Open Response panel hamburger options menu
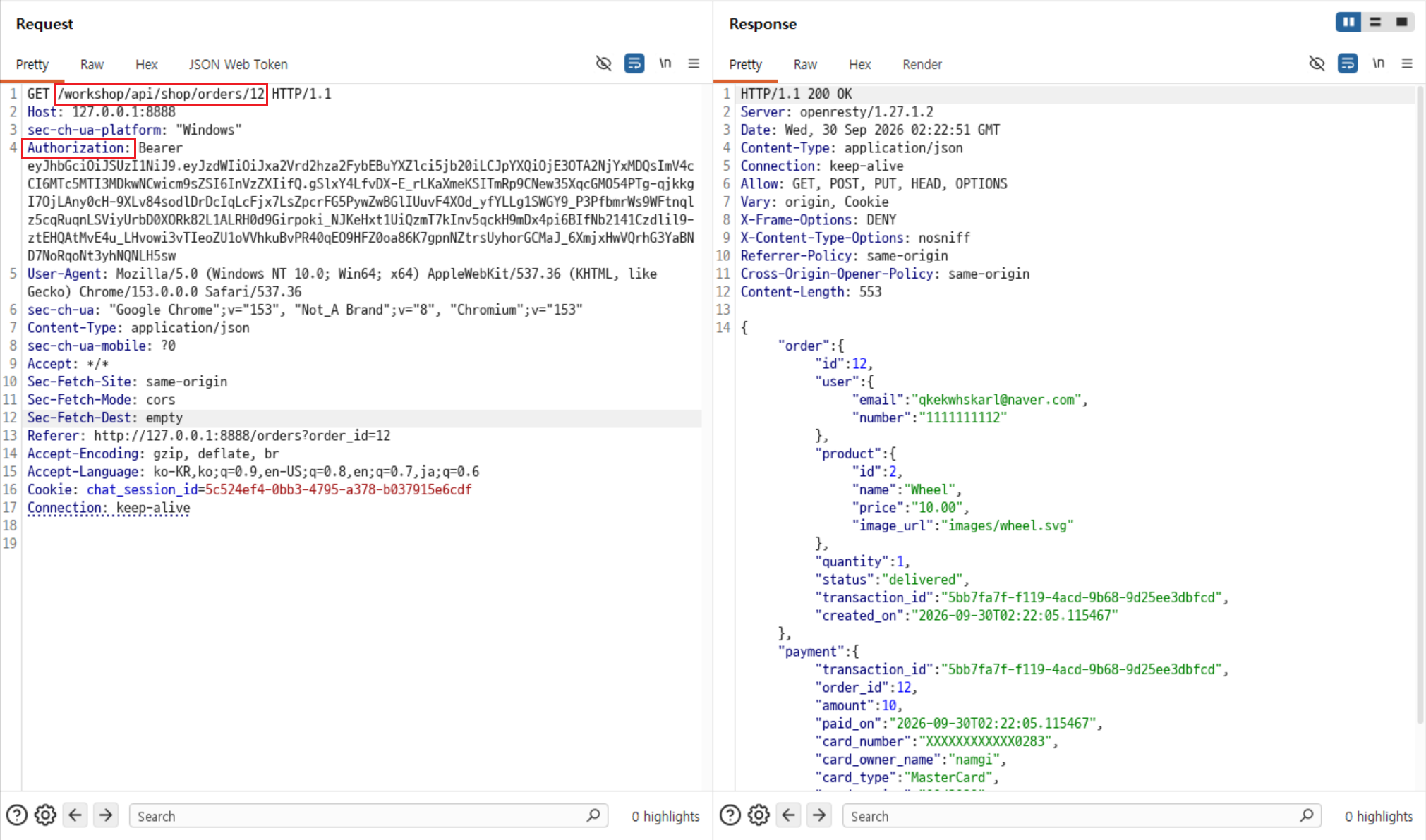The width and height of the screenshot is (1426, 840). click(x=1407, y=63)
